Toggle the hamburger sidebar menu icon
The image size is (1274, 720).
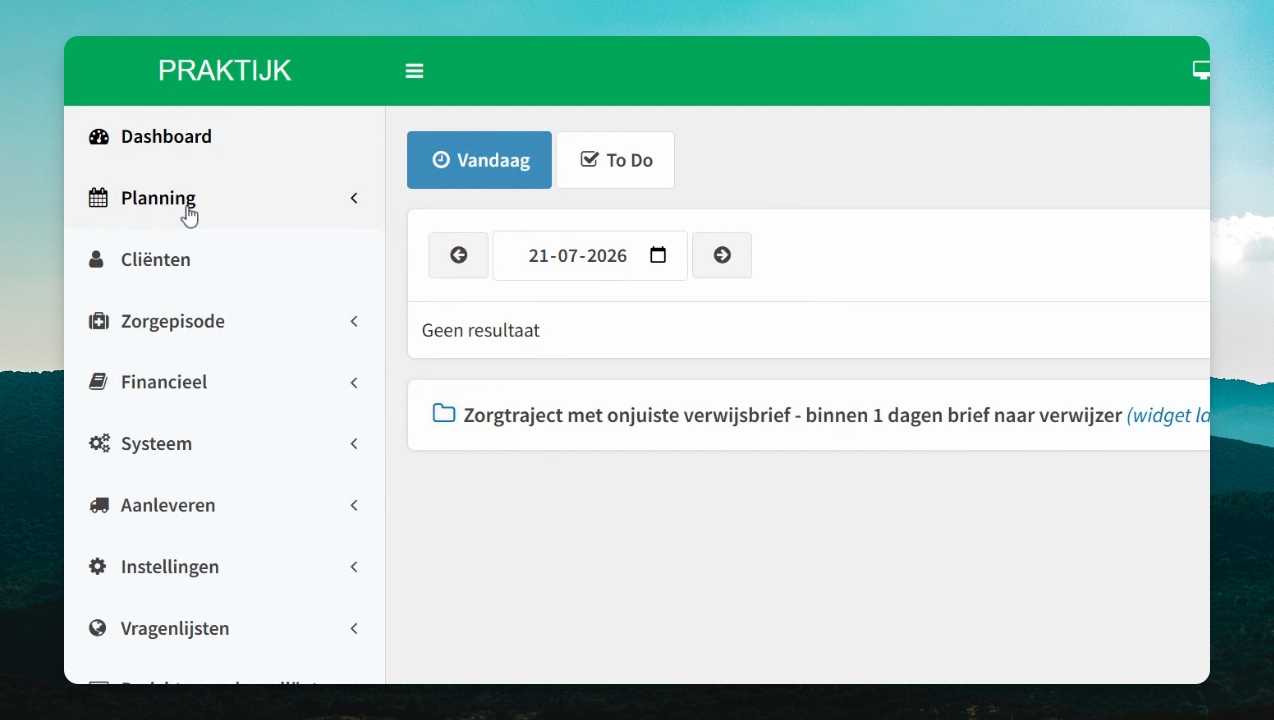(x=414, y=71)
